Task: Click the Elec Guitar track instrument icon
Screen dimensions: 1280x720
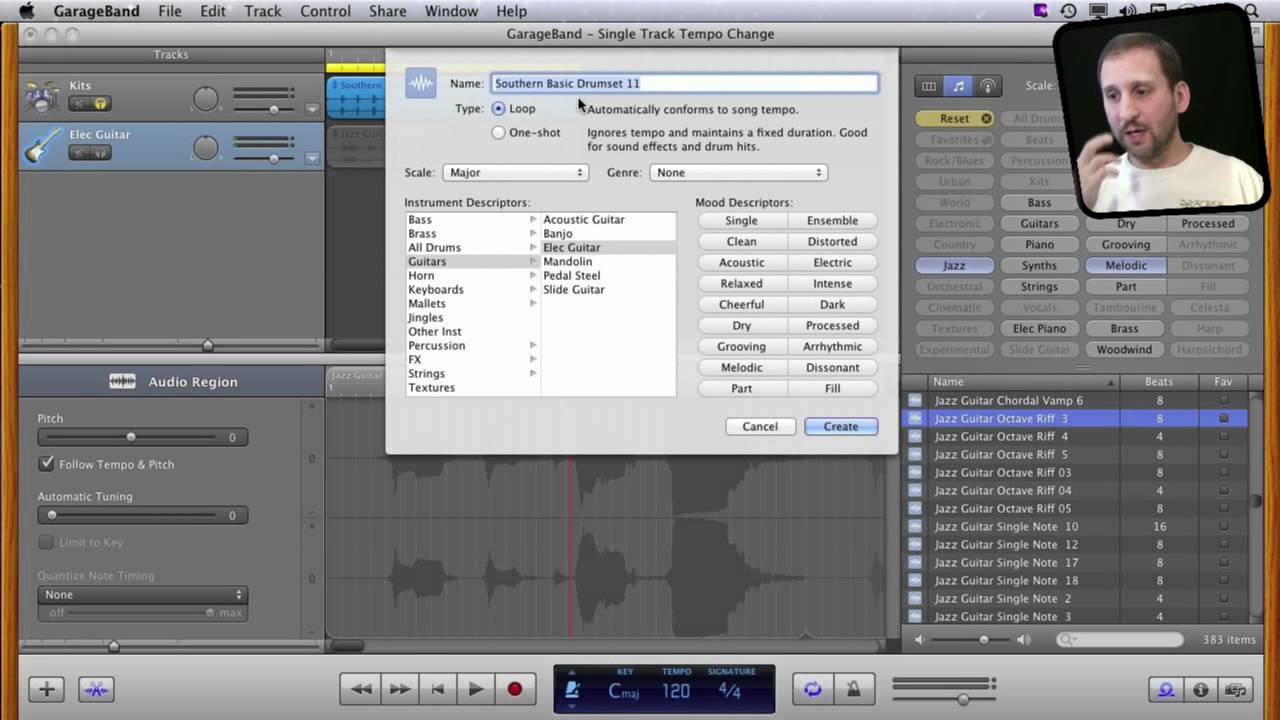Action: [41, 144]
